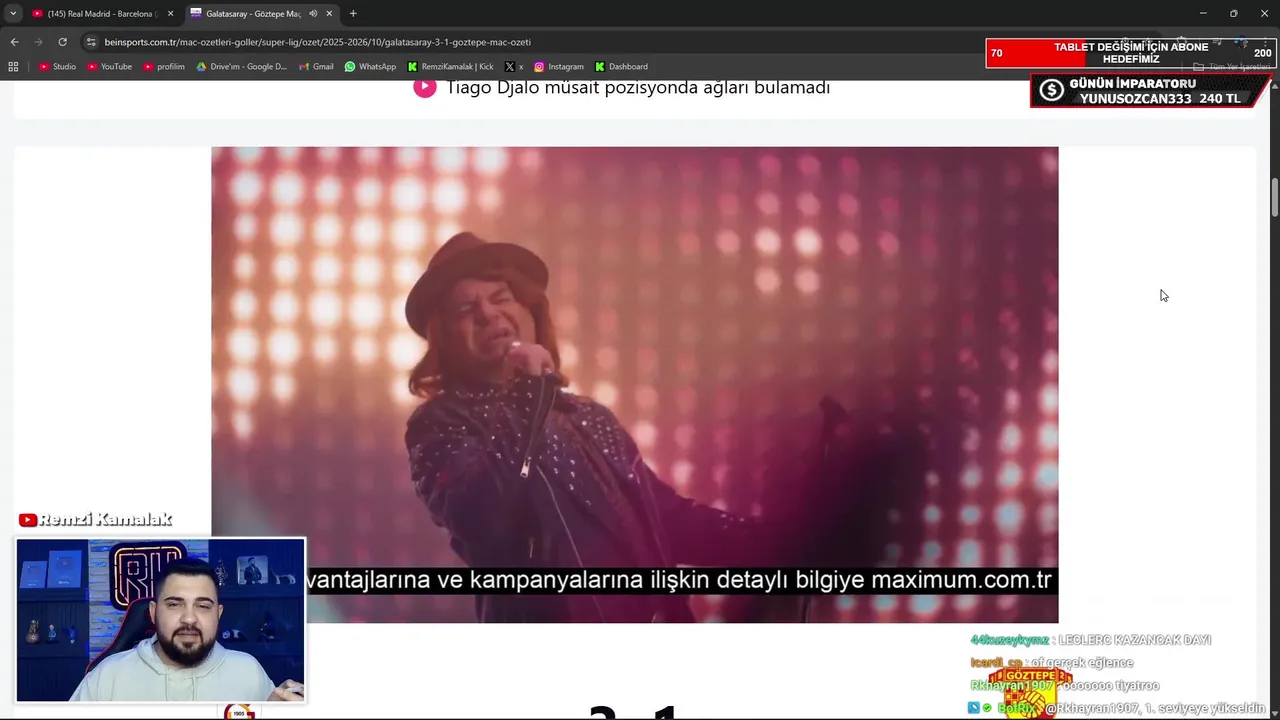Click chat message of gerçek eğlence

click(x=1081, y=663)
